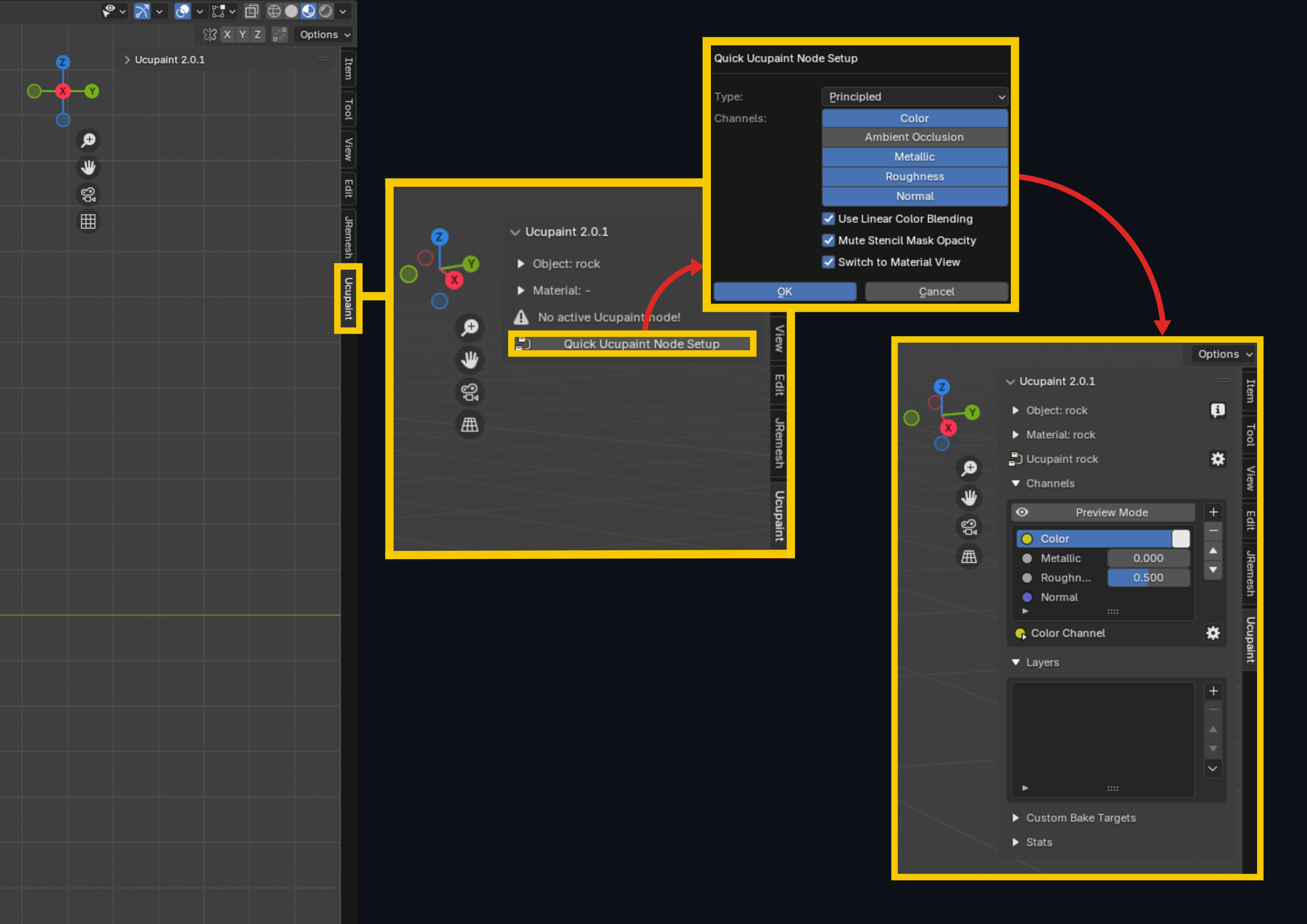Open the Options dropdown in the left viewport
Screen dimensions: 1307x924
tap(325, 35)
